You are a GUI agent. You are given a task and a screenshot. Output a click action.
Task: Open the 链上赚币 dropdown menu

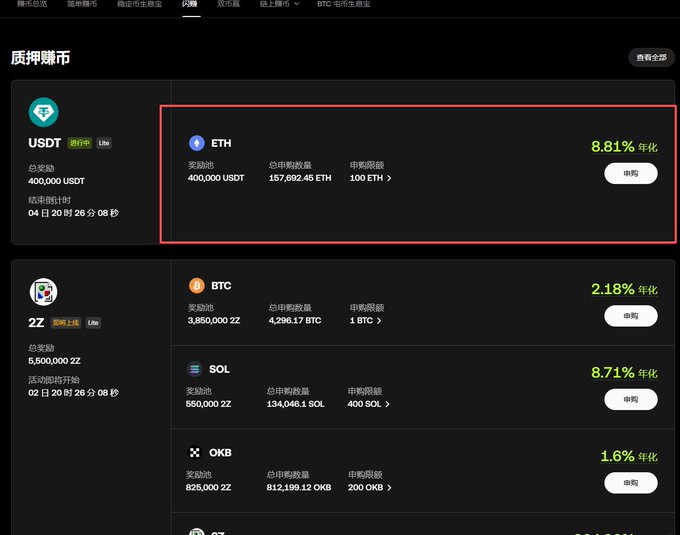tap(279, 4)
